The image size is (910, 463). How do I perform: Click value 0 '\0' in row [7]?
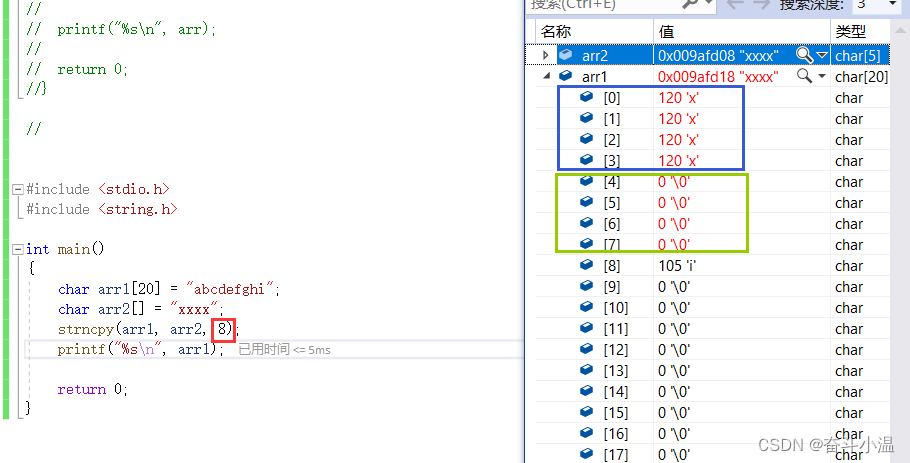(674, 244)
